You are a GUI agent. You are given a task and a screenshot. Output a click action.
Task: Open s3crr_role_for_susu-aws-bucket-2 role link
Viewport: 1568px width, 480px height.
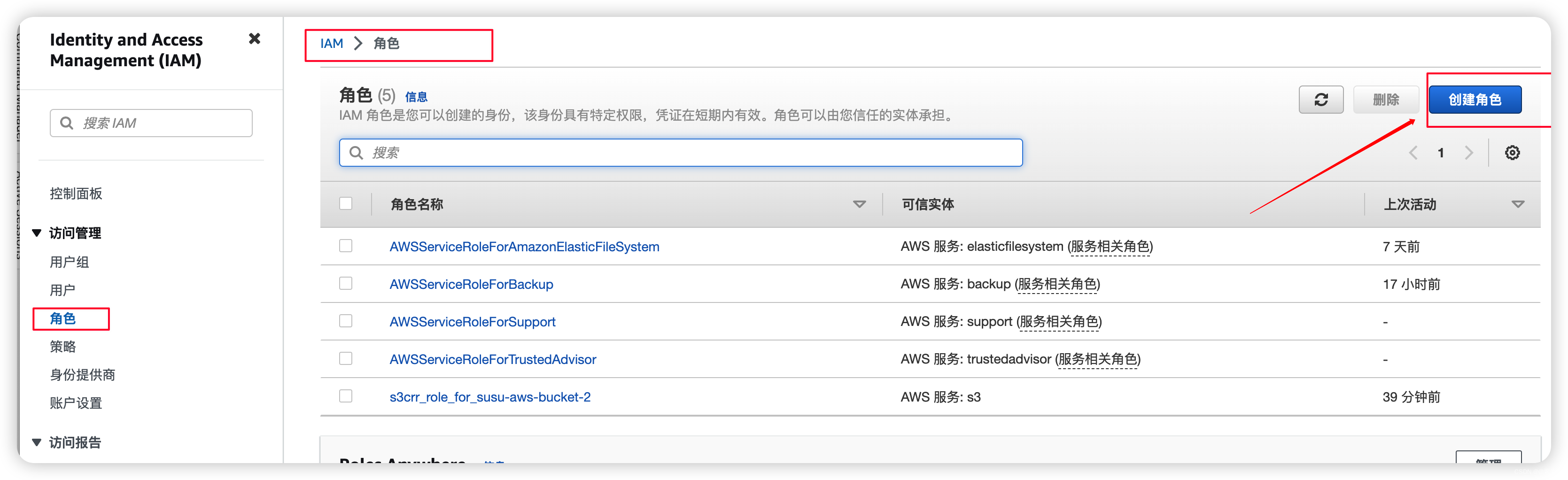click(490, 397)
